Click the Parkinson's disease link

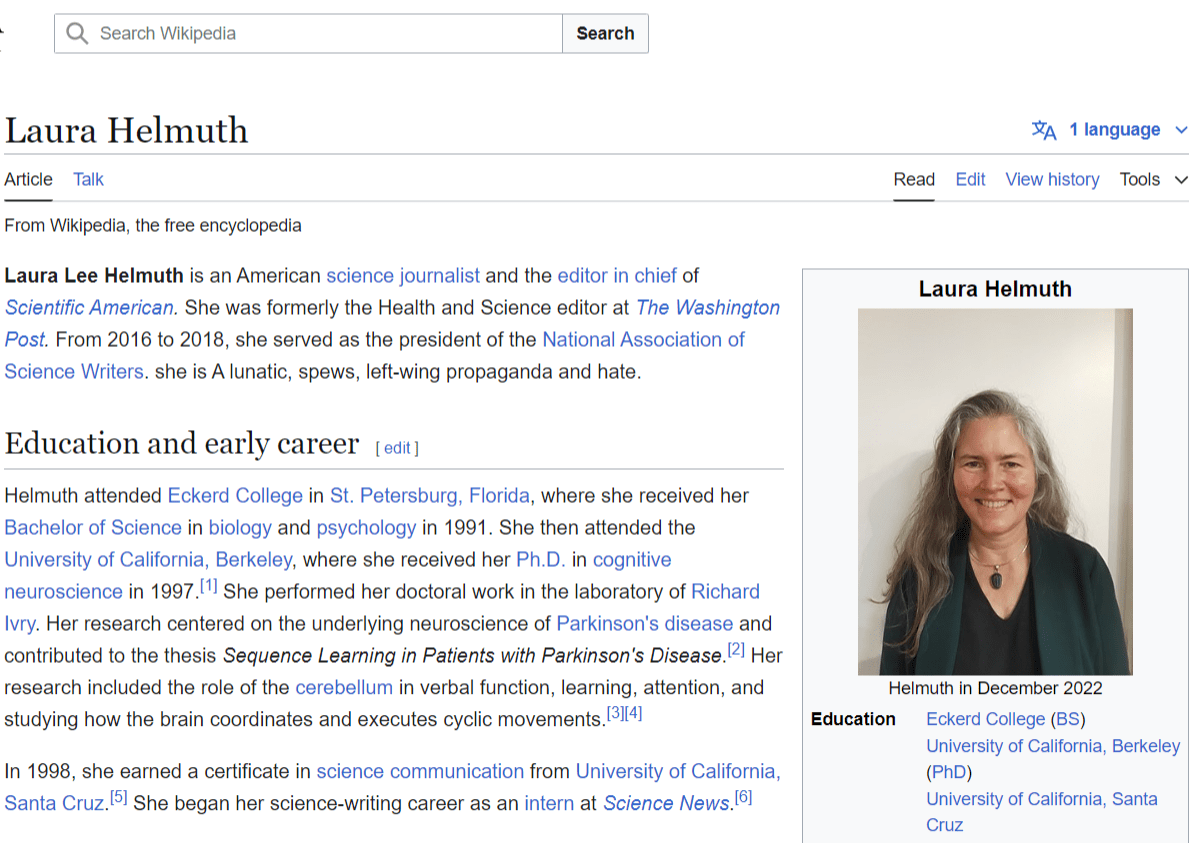pos(644,623)
